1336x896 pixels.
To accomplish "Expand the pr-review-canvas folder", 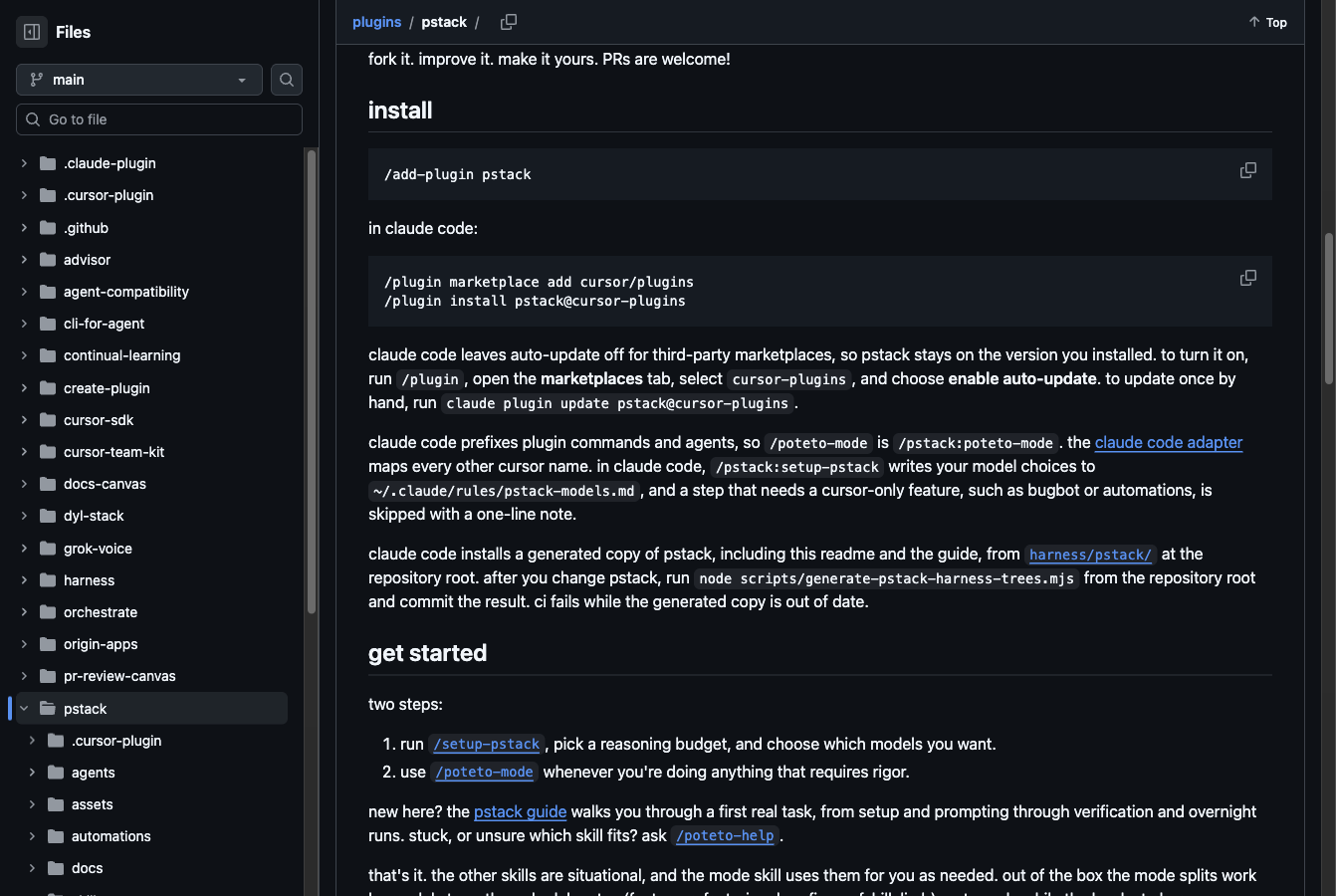I will 24,676.
